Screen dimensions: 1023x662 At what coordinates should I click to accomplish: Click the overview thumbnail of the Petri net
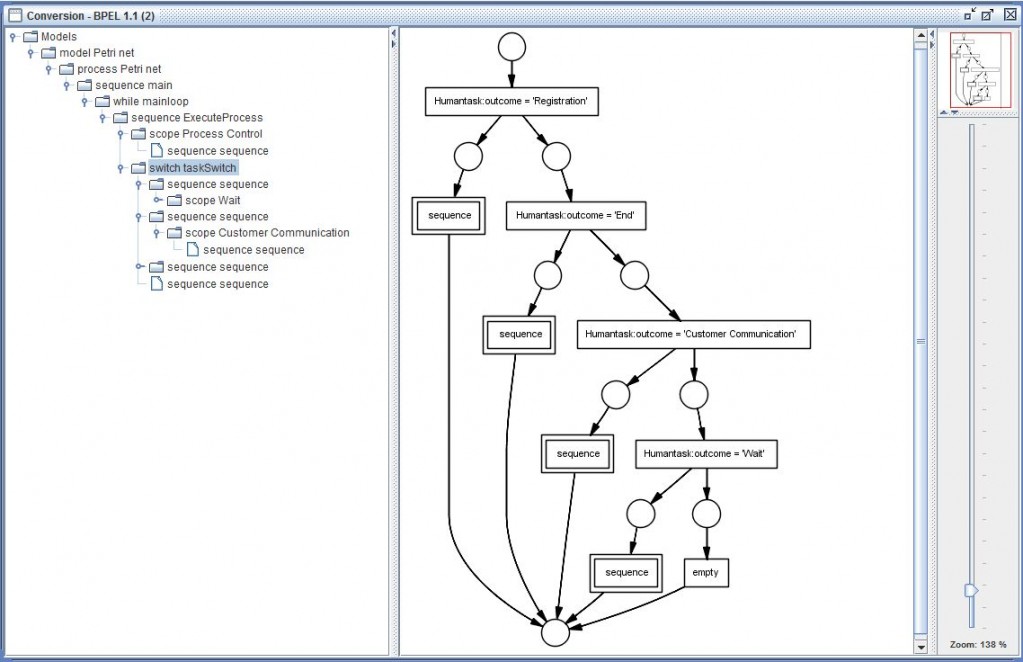(975, 69)
